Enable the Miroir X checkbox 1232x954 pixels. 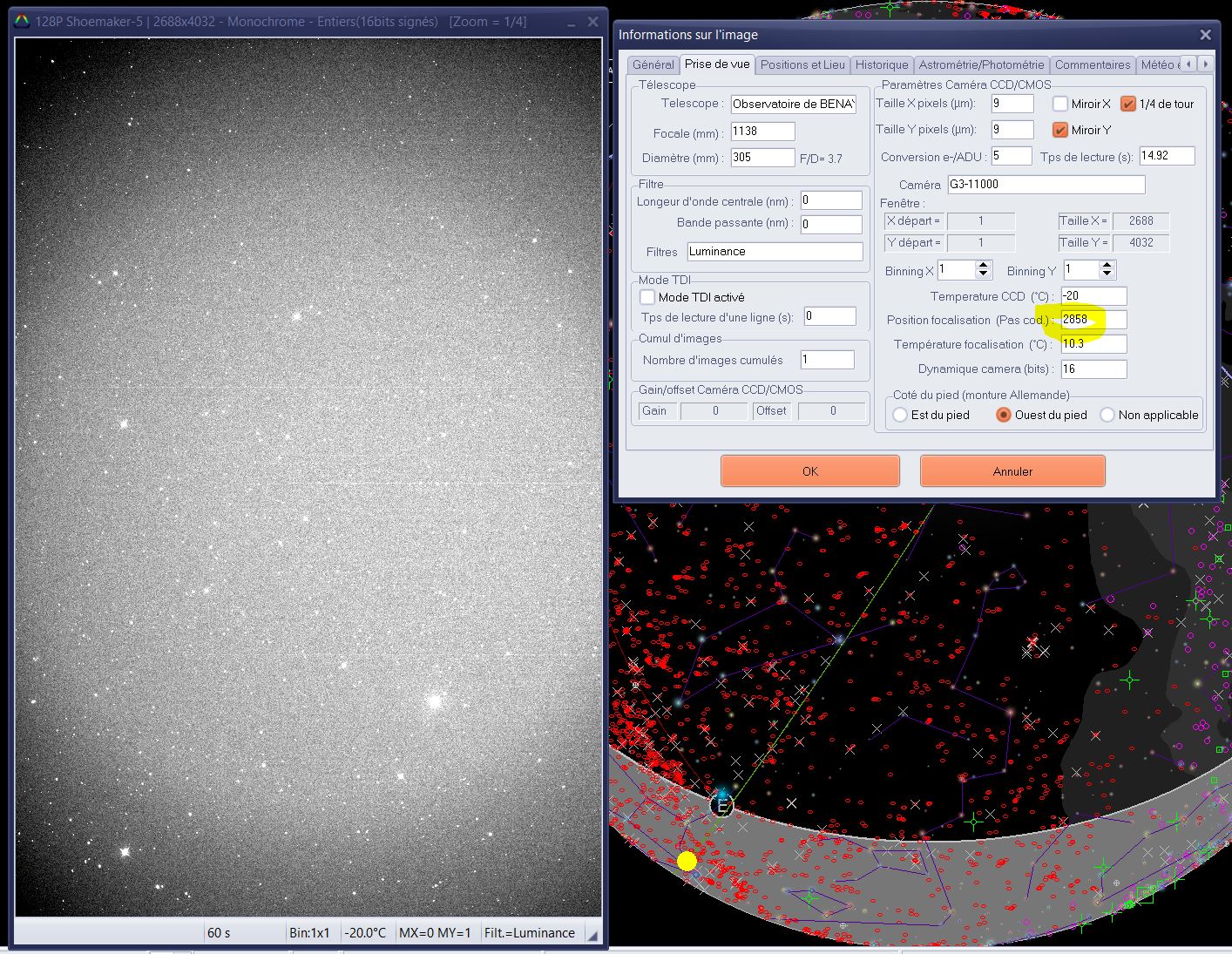click(x=1060, y=104)
